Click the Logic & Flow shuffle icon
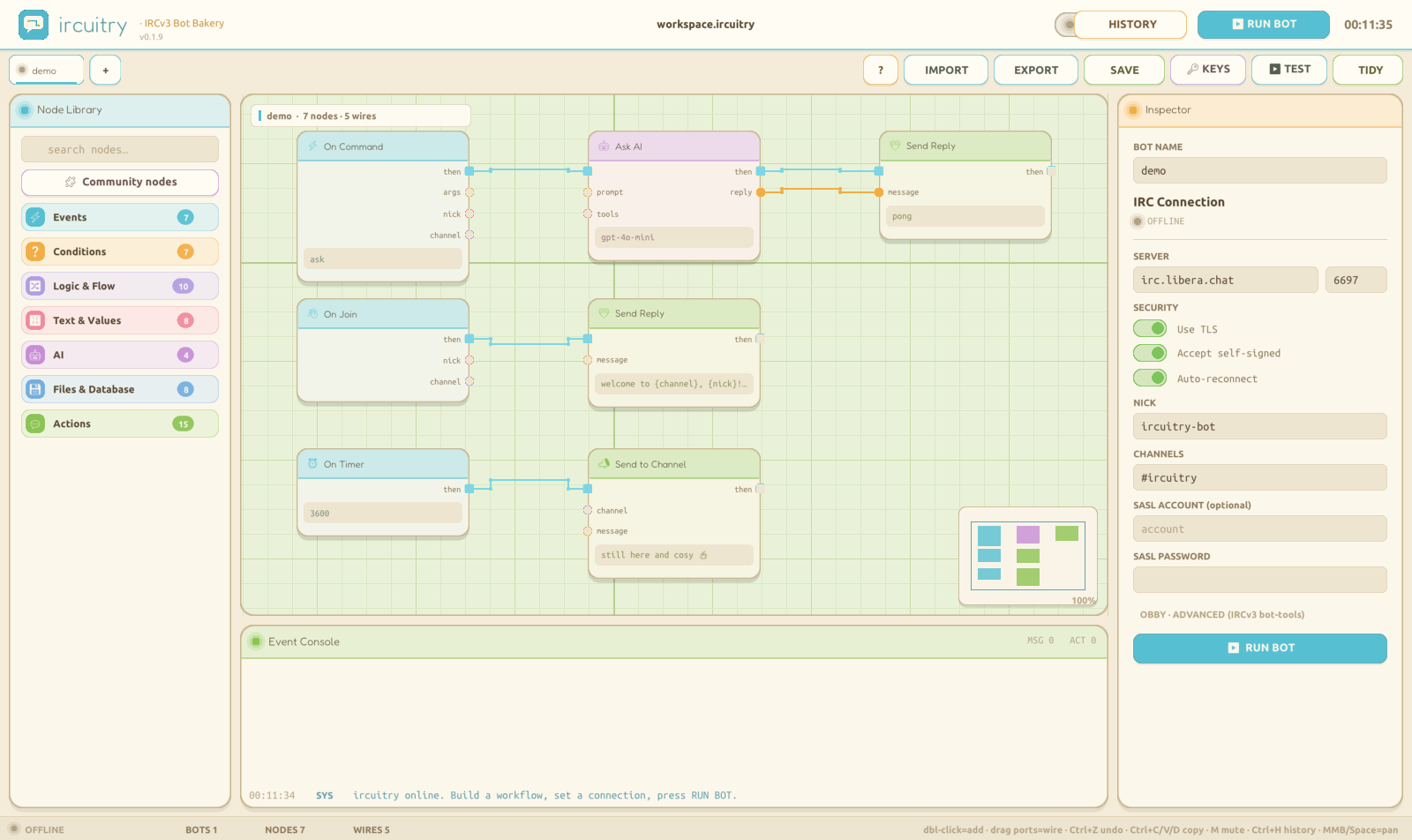Viewport: 1412px width, 840px height. (x=35, y=286)
